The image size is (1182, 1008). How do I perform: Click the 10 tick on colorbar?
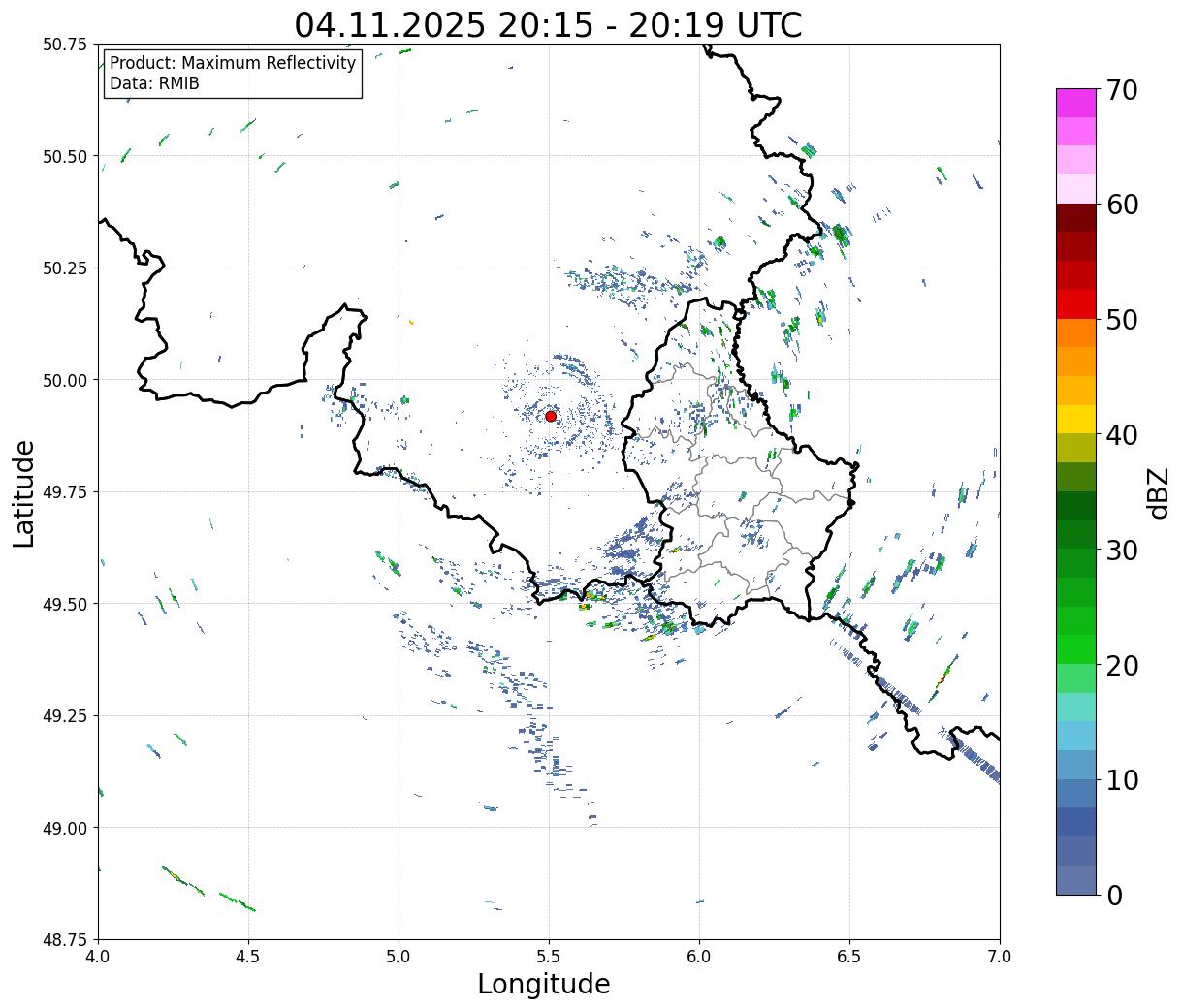coord(1121,779)
